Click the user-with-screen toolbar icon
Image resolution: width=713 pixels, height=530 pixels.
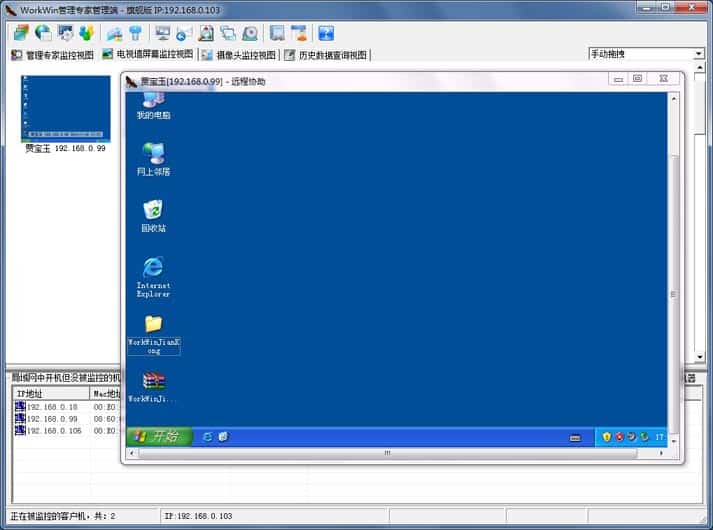coord(299,33)
